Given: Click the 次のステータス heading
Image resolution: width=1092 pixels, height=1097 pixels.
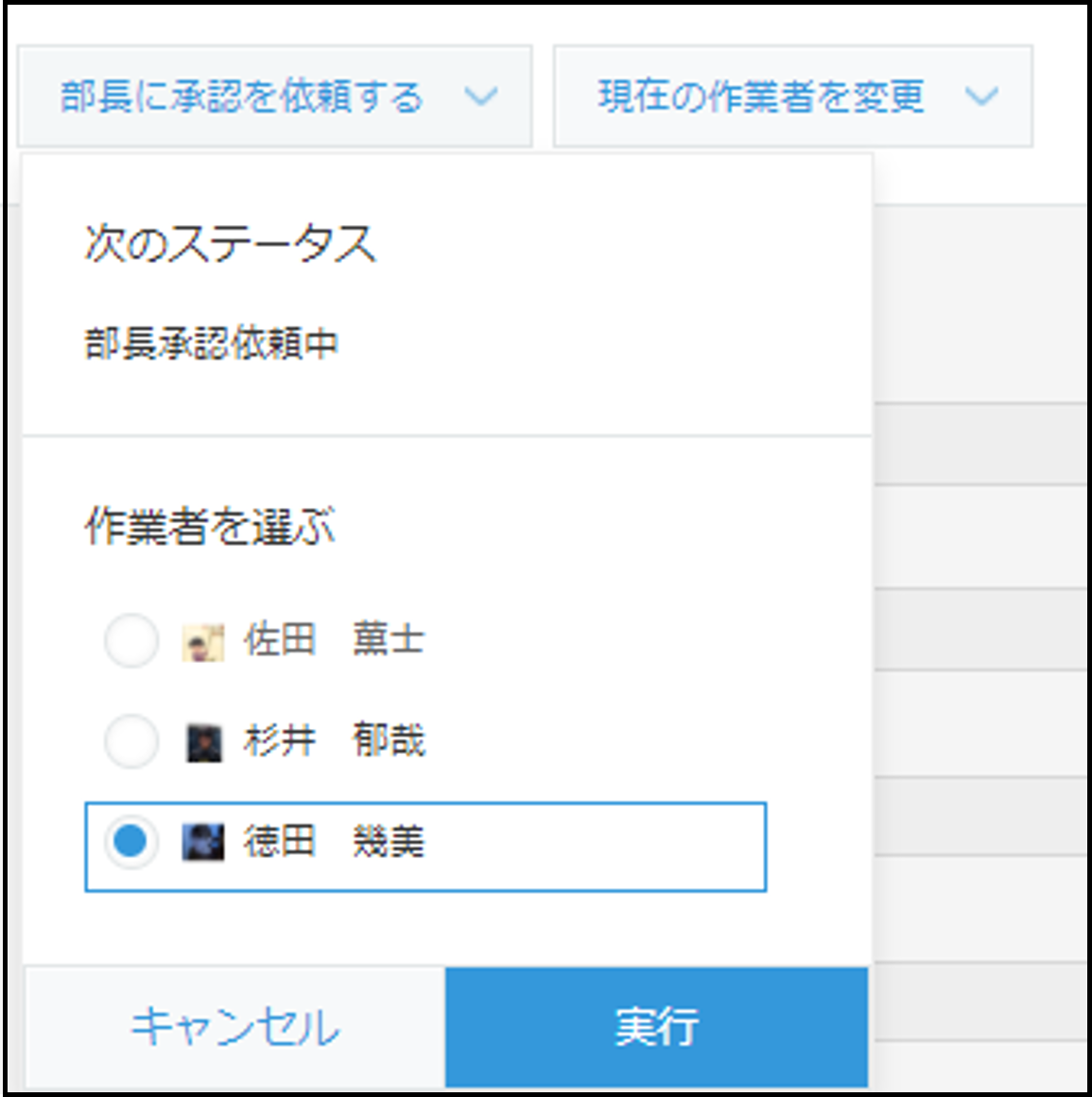Looking at the screenshot, I should click(x=230, y=243).
